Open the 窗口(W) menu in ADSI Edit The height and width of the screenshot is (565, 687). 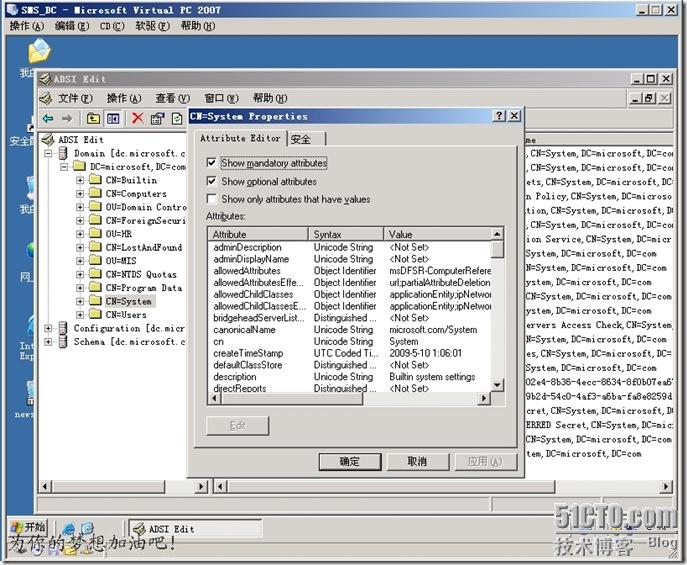pos(221,98)
